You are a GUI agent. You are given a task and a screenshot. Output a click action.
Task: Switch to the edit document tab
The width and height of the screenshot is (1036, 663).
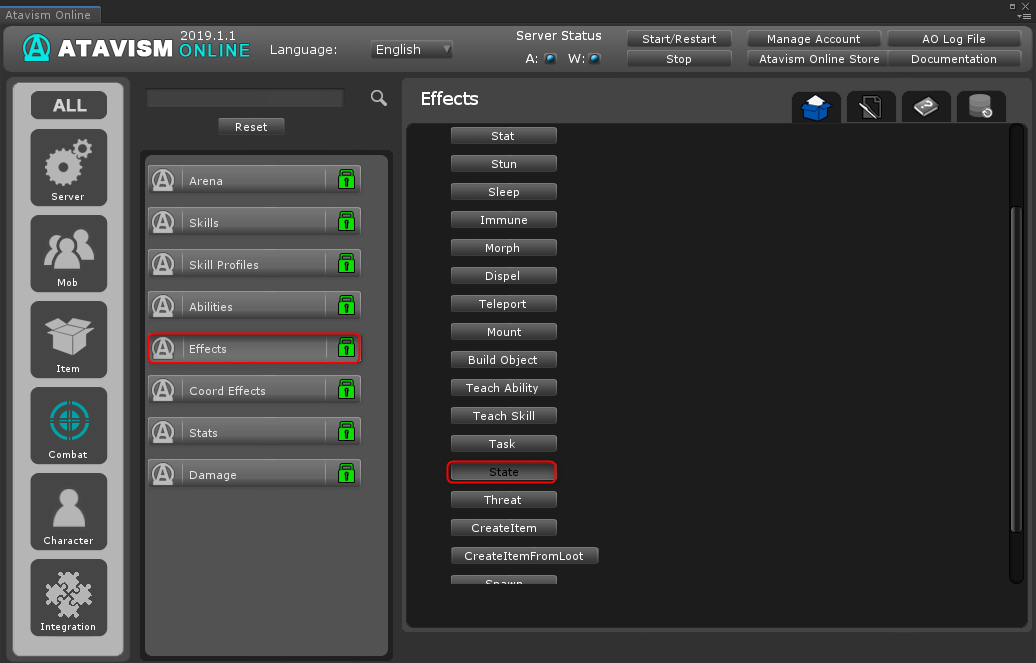pyautogui.click(x=870, y=107)
